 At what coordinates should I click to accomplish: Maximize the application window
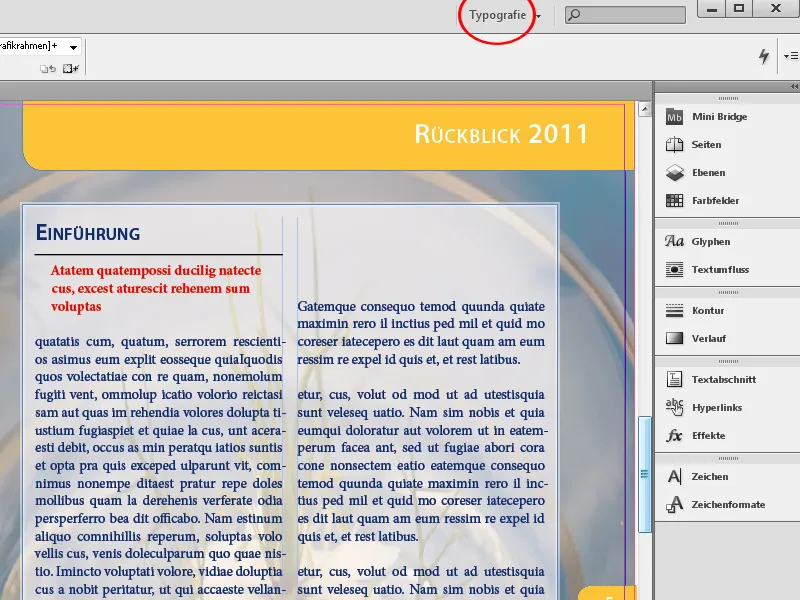739,8
